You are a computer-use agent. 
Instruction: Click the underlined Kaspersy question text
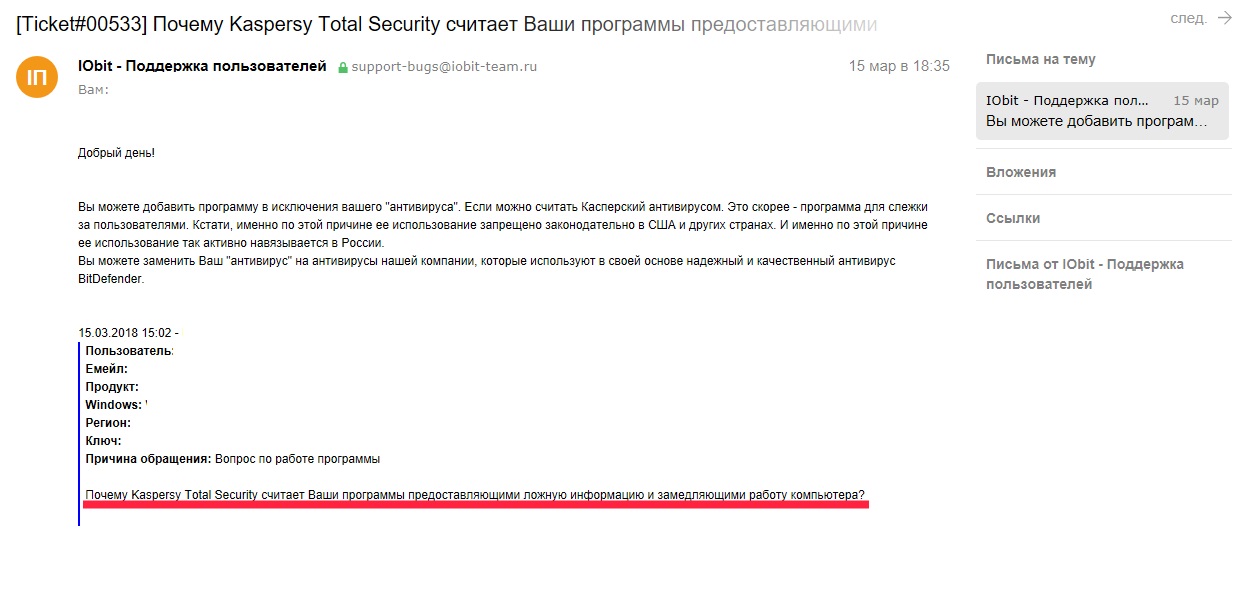tap(475, 495)
